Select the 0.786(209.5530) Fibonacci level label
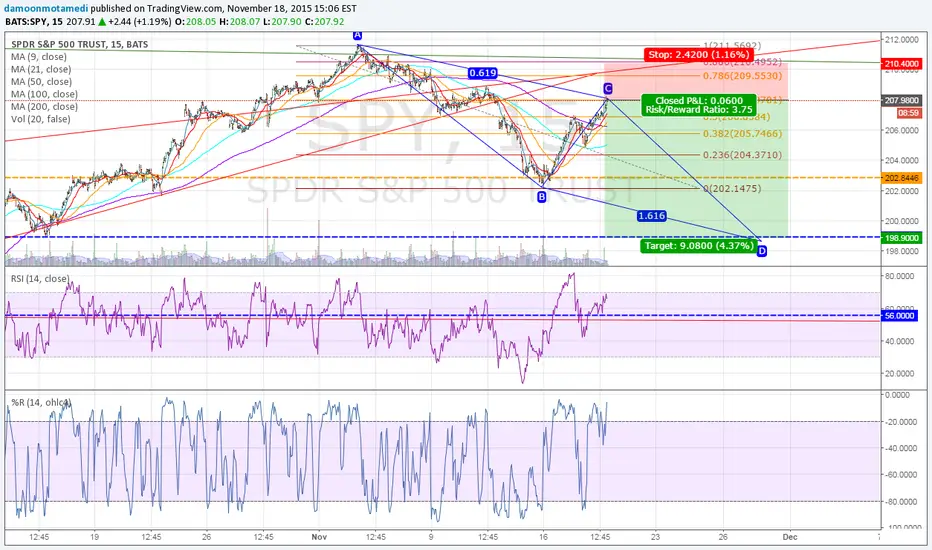The height and width of the screenshot is (550, 932). point(742,76)
